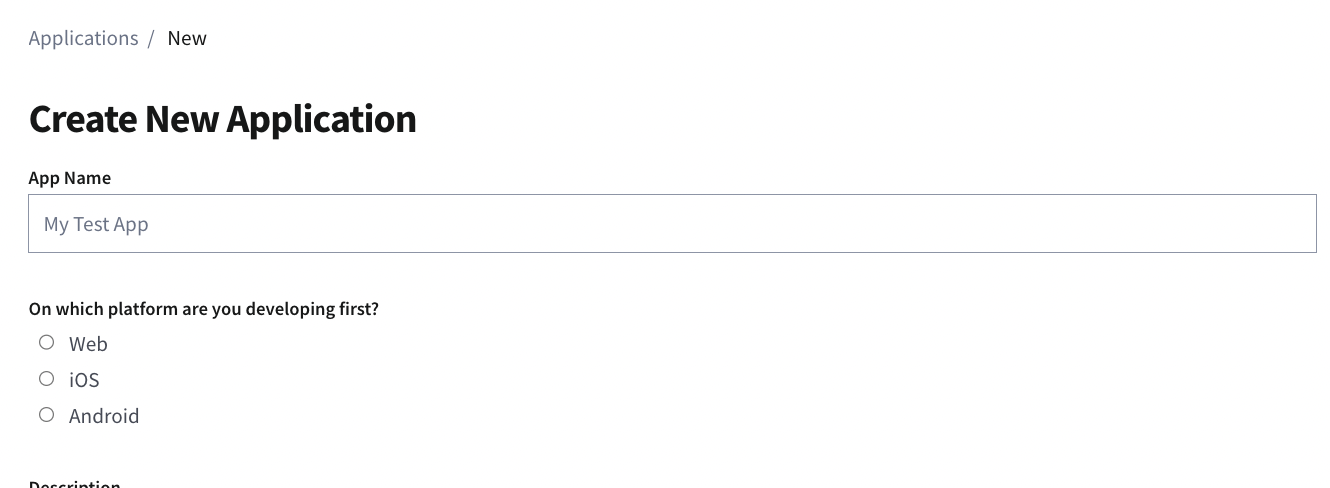Select the Android platform radio button

46,415
